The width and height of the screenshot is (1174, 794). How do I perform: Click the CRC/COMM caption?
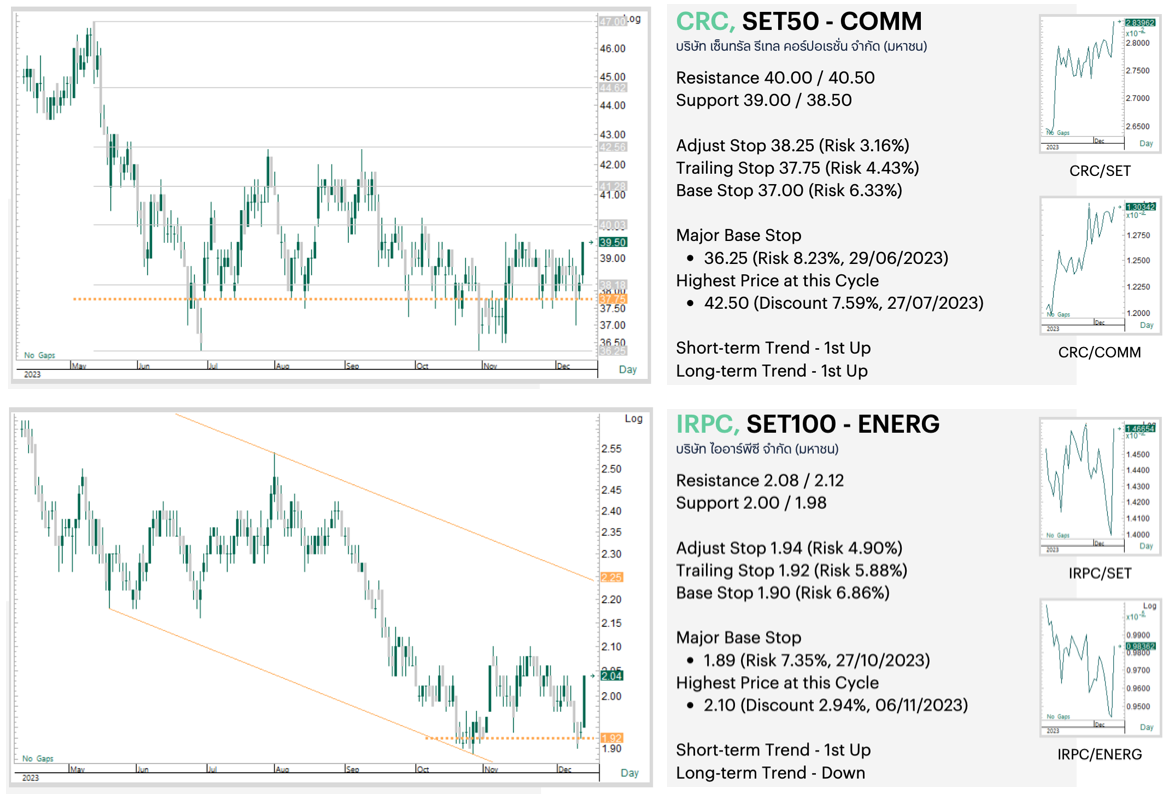click(1100, 352)
